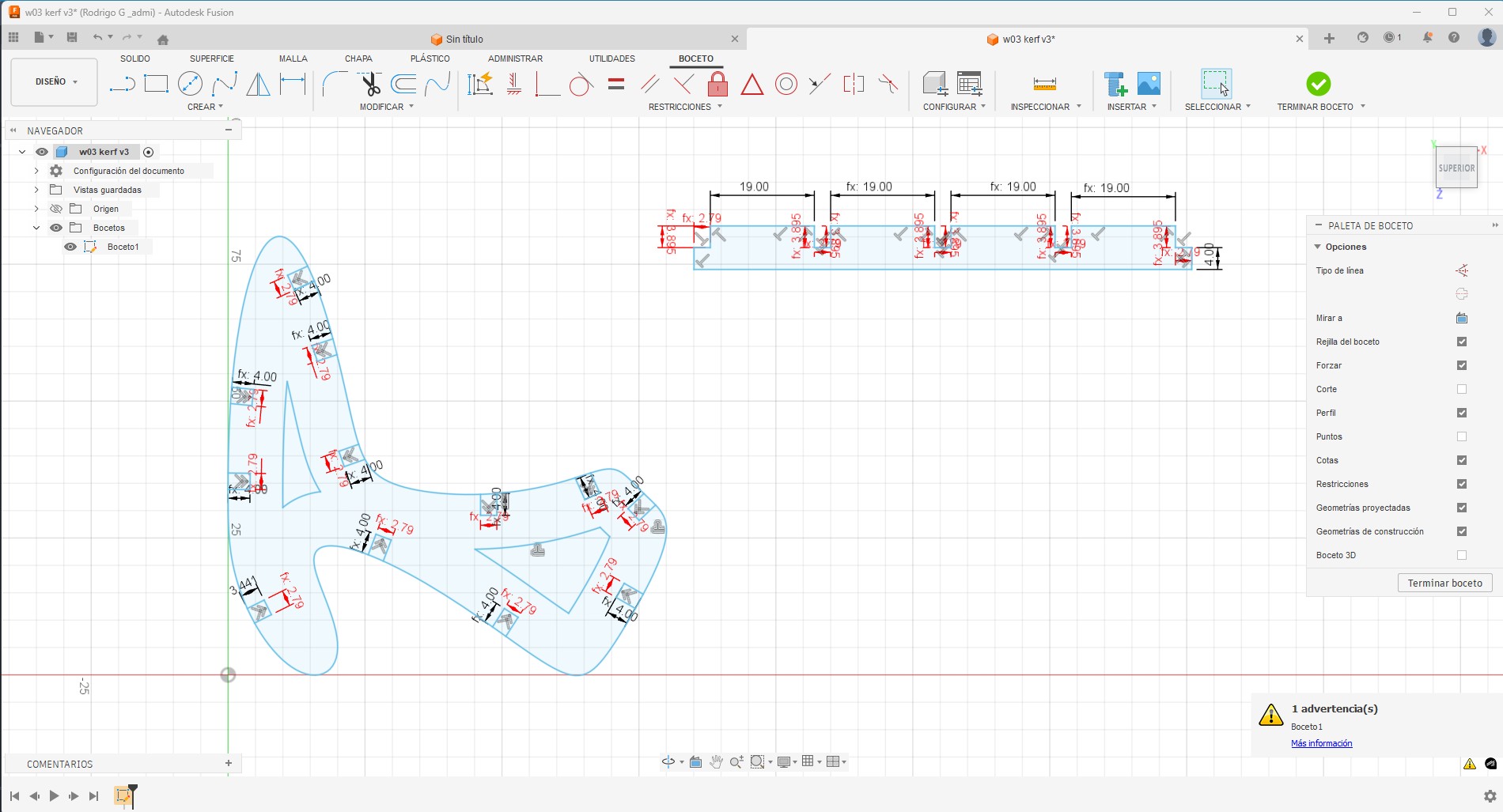This screenshot has height=812, width=1503.
Task: Select the Line sketch tool
Action: tap(122, 84)
